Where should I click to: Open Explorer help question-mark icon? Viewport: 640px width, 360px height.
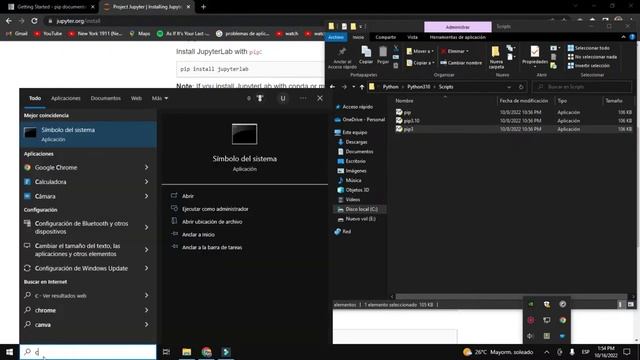632,37
